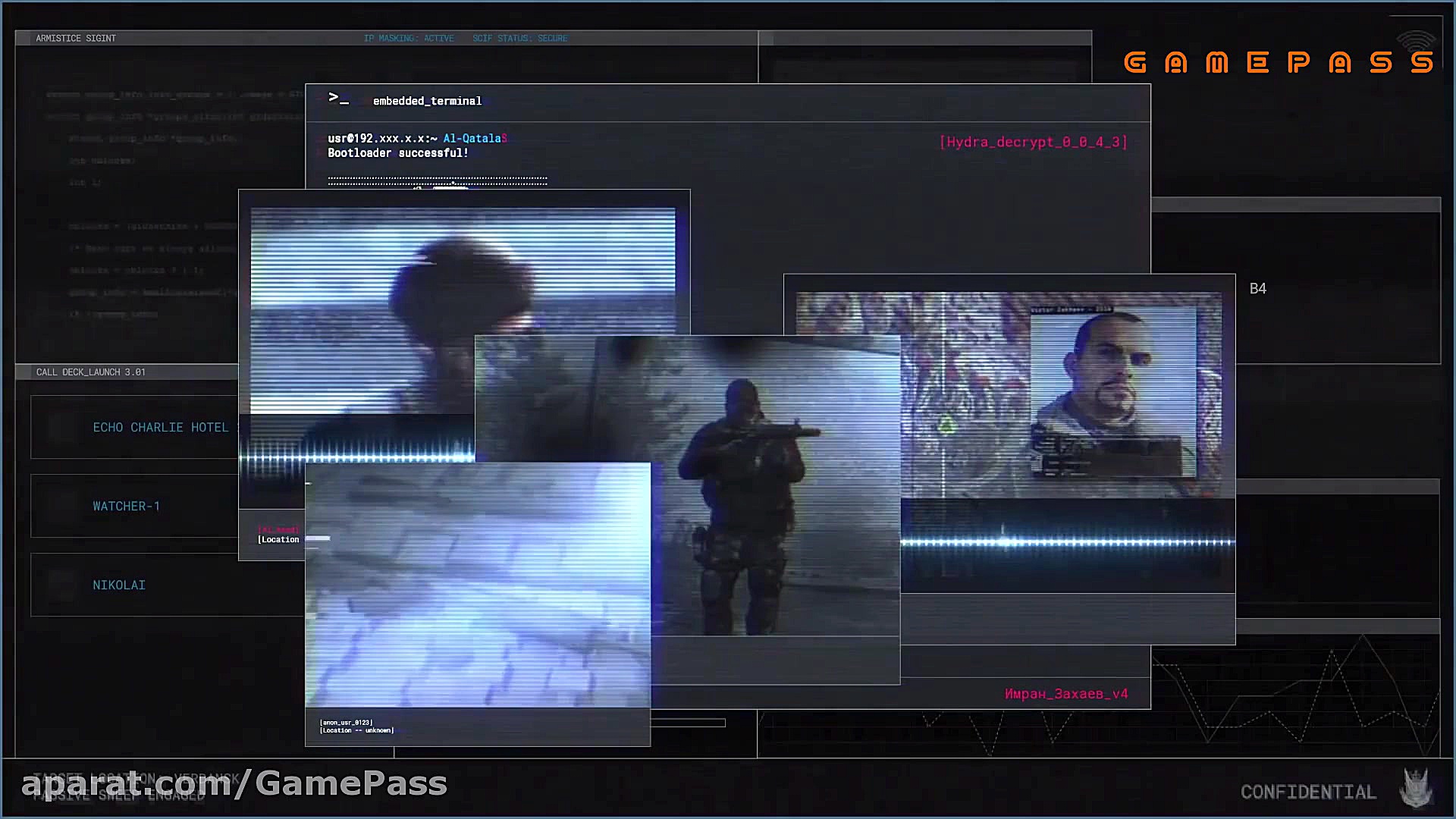This screenshot has height=819, width=1456.
Task: Click the IP MASKING: ACTIVE status
Action: pyautogui.click(x=409, y=38)
